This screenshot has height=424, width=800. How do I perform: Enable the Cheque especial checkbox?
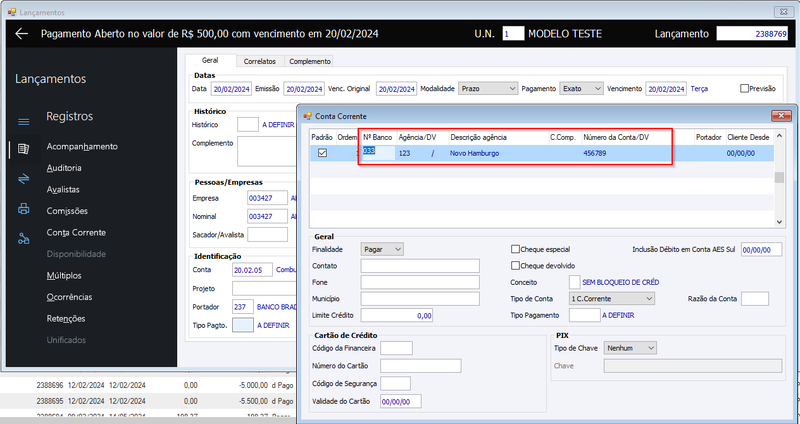[515, 250]
